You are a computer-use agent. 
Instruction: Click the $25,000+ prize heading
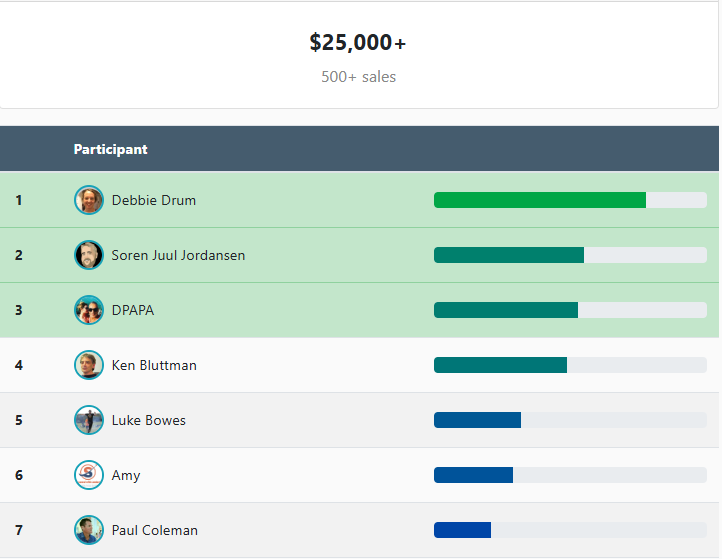358,43
